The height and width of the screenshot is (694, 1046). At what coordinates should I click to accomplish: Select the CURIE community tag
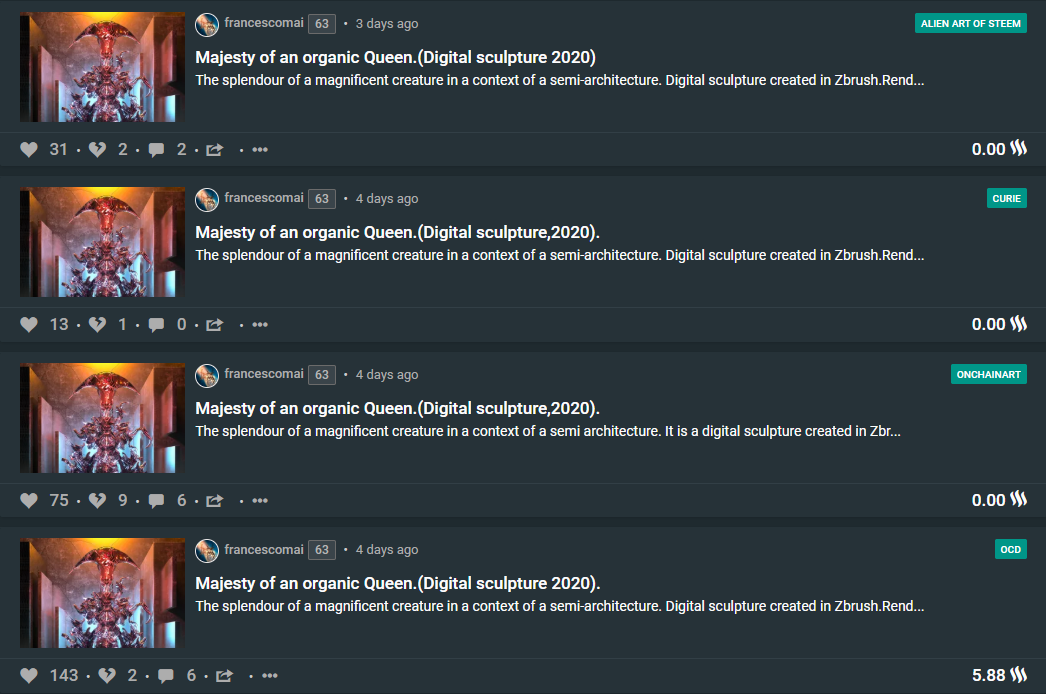click(x=1006, y=198)
